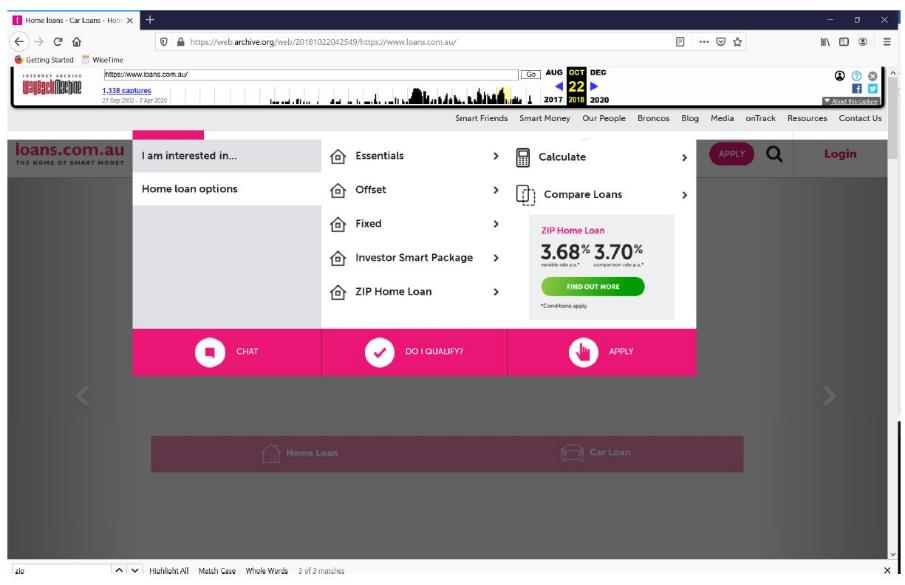The width and height of the screenshot is (905, 585).
Task: Open Wayback Machine help icon
Action: pyautogui.click(x=857, y=76)
